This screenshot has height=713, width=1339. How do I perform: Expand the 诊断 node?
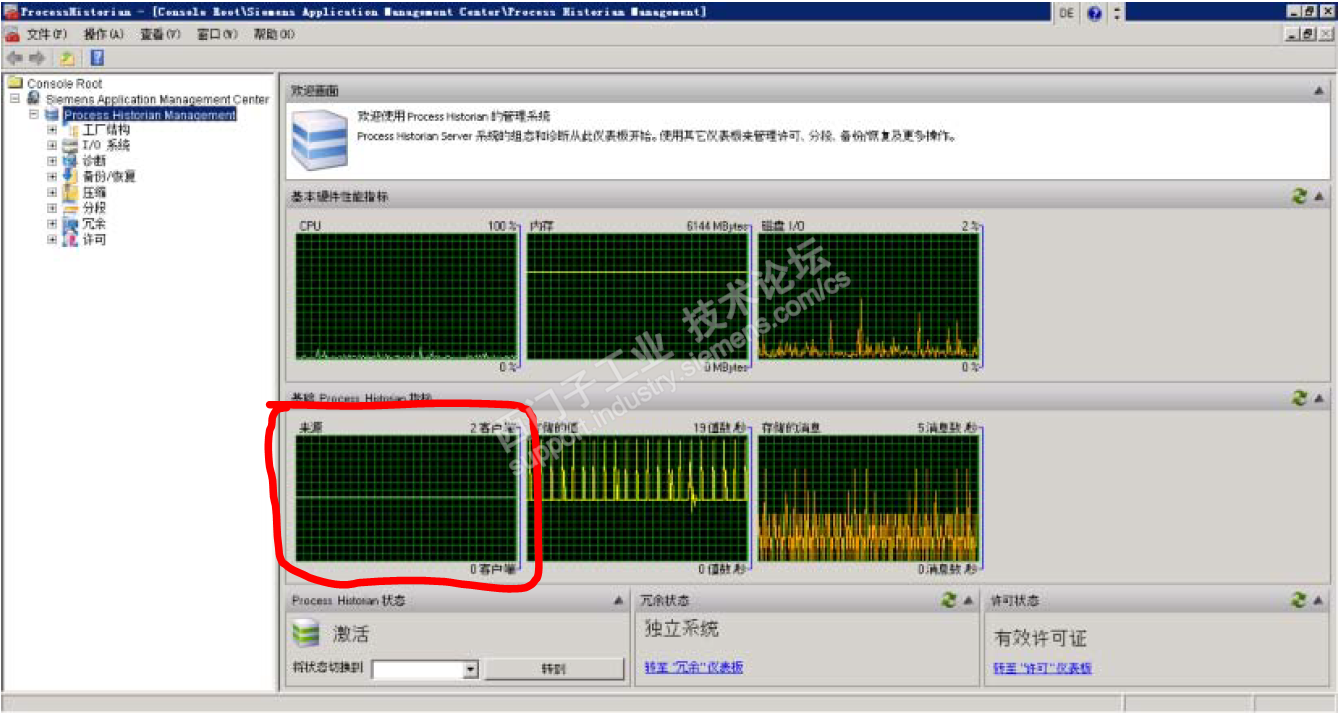[51, 161]
